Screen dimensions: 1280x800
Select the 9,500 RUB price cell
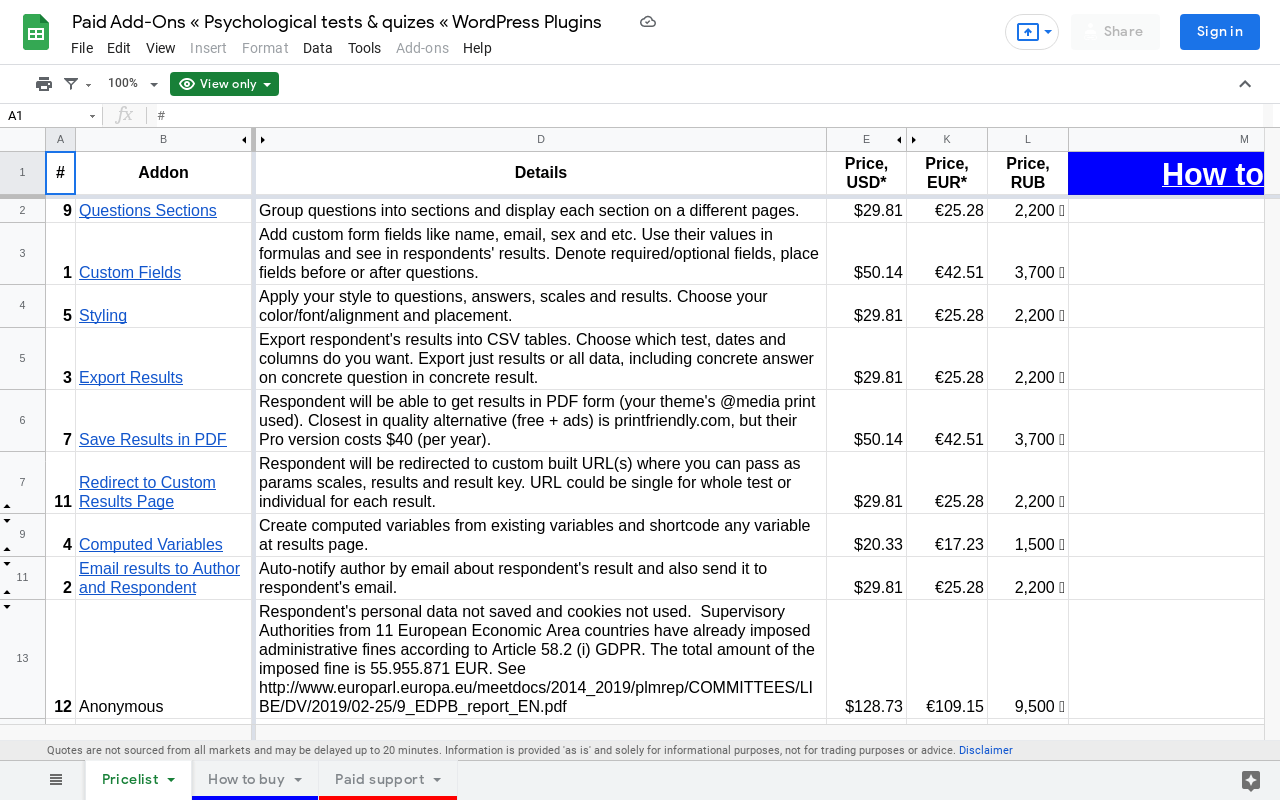pyautogui.click(x=1028, y=659)
